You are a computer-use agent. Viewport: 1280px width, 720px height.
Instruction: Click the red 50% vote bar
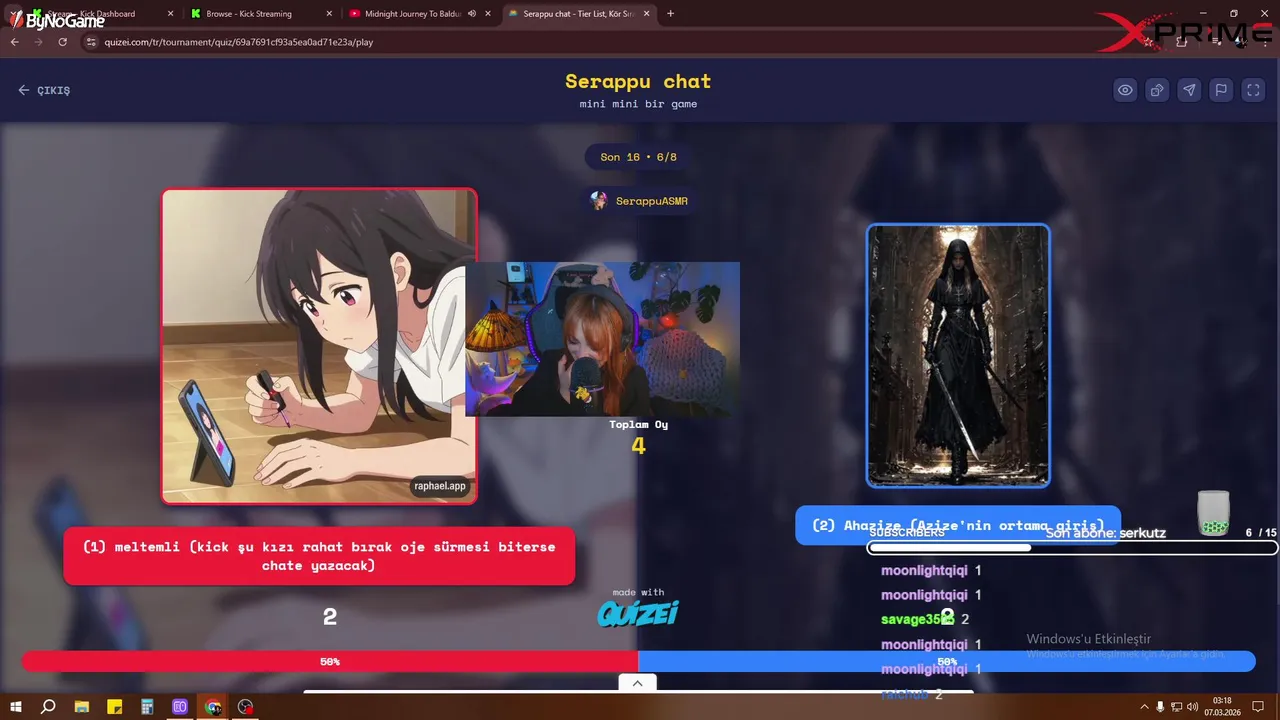click(x=330, y=661)
